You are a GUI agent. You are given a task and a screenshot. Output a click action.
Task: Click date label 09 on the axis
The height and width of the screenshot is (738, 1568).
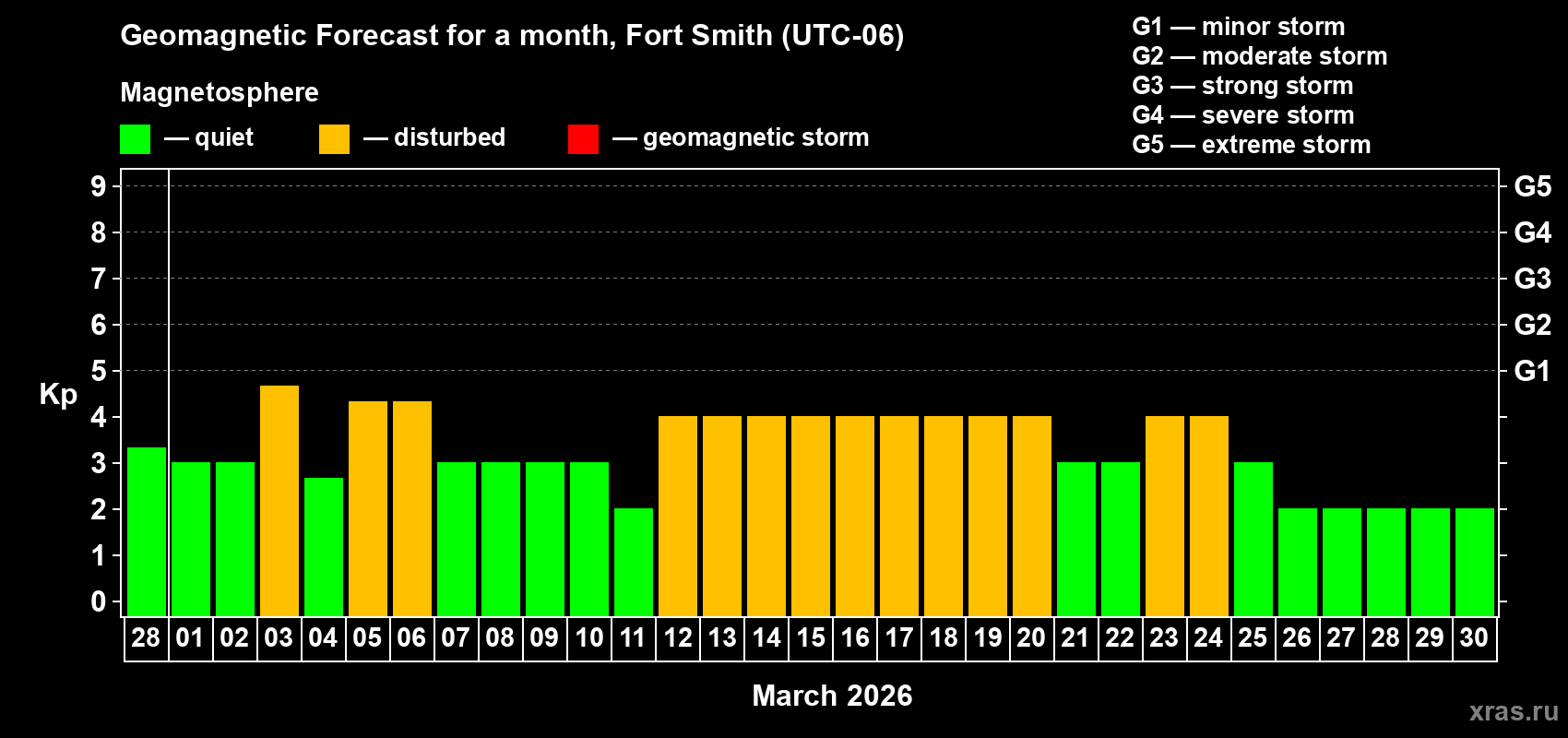(x=544, y=637)
